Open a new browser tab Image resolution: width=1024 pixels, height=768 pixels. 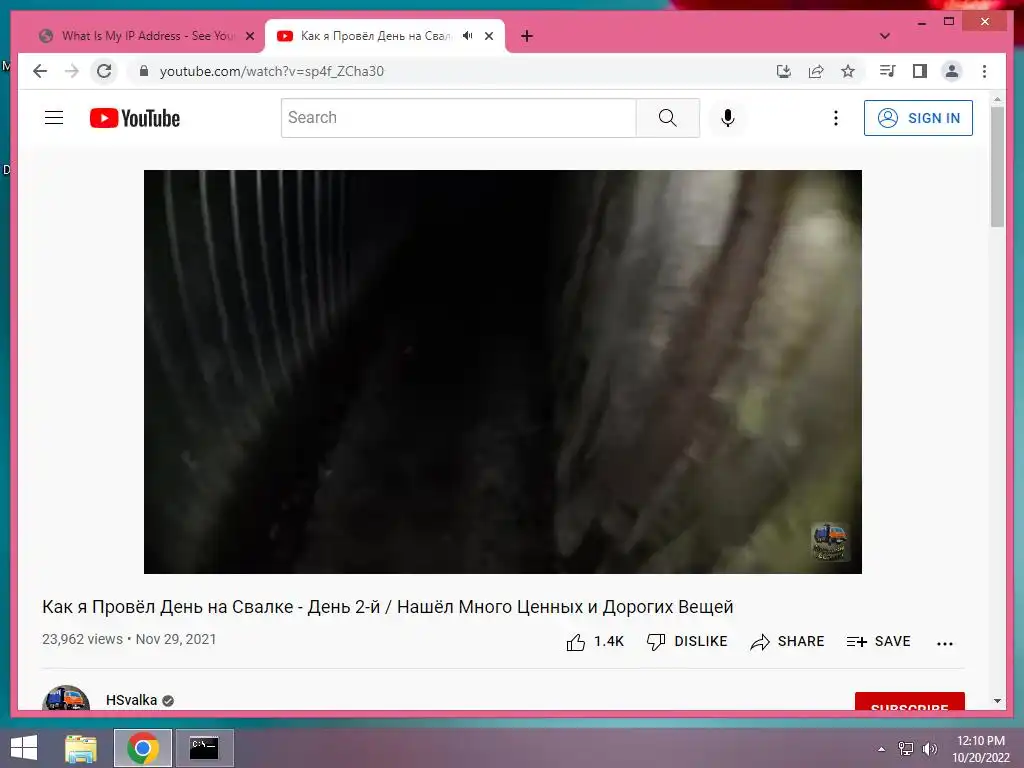526,36
